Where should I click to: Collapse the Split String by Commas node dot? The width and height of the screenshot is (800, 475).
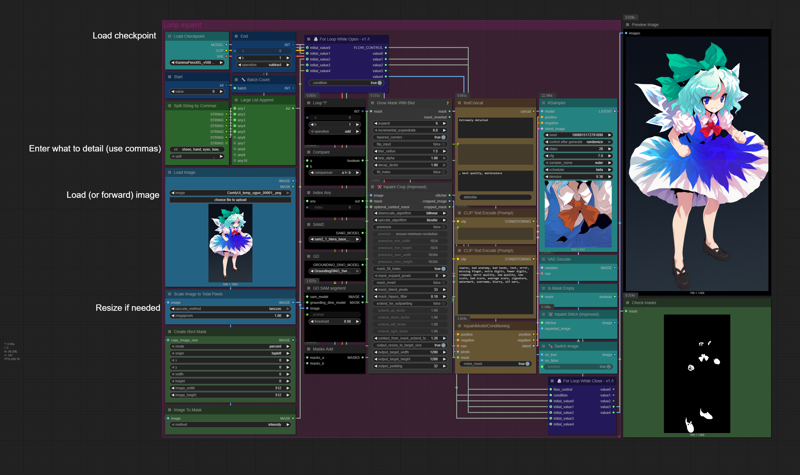click(169, 106)
